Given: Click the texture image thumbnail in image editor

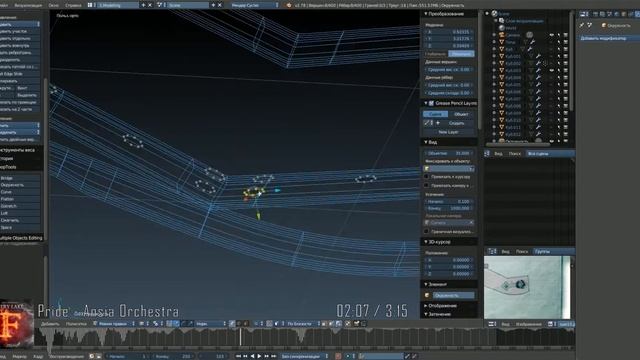Looking at the screenshot, I should click(x=527, y=287).
